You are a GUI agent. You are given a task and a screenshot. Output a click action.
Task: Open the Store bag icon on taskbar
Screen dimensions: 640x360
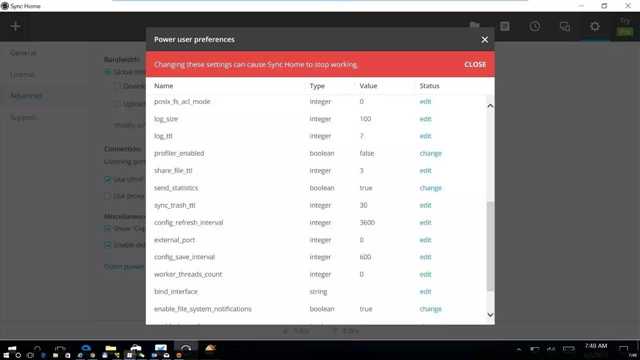[x=136, y=348]
